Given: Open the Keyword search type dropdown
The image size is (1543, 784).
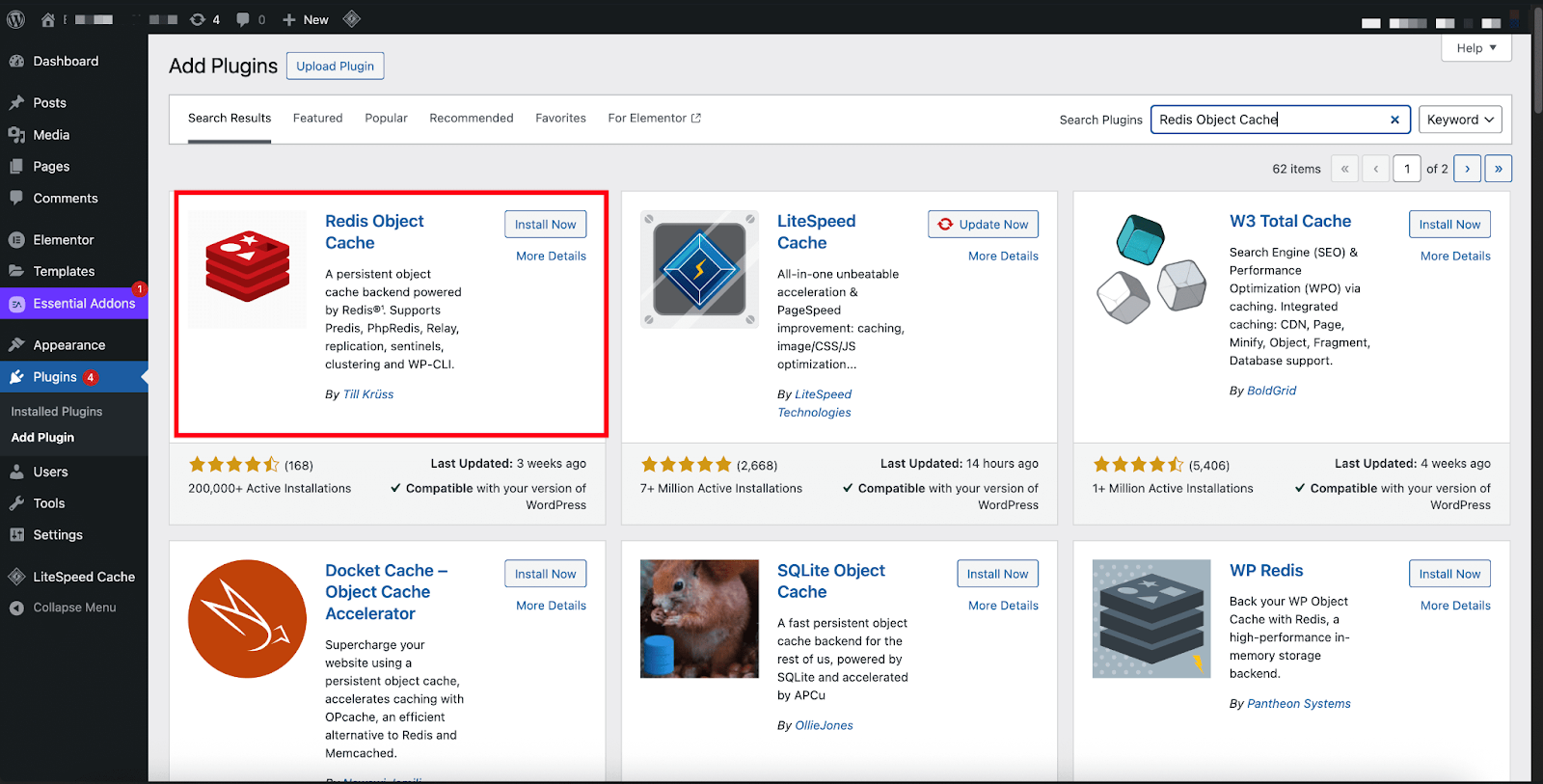Looking at the screenshot, I should click(x=1460, y=120).
